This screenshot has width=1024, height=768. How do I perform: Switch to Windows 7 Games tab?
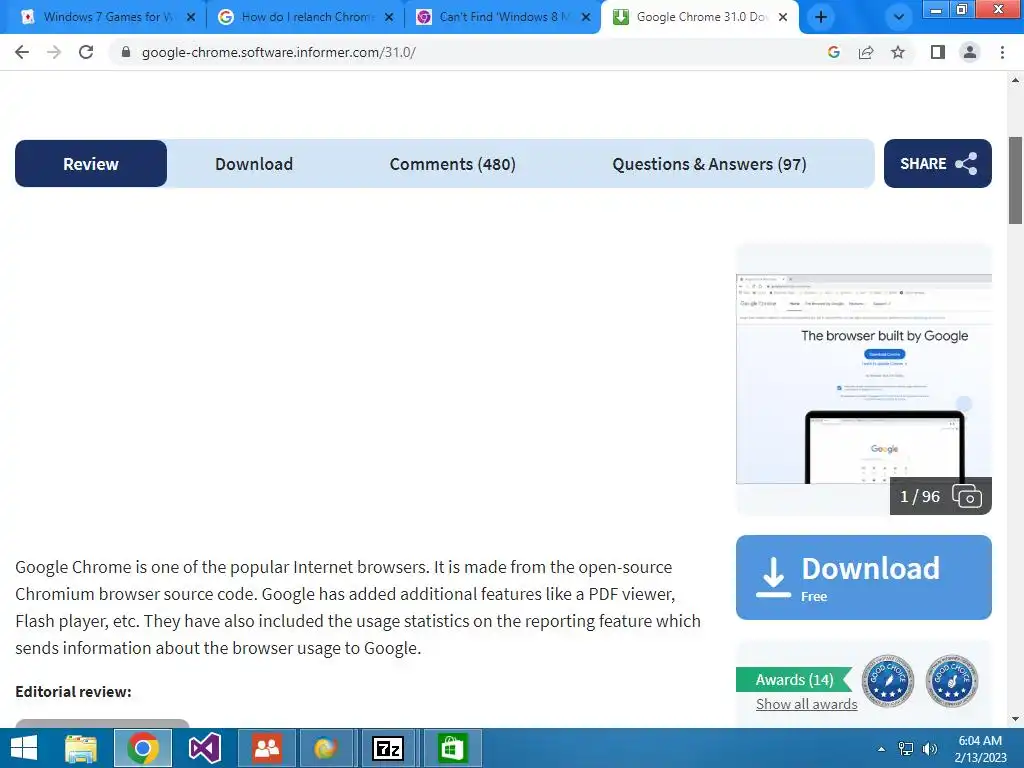(x=108, y=17)
